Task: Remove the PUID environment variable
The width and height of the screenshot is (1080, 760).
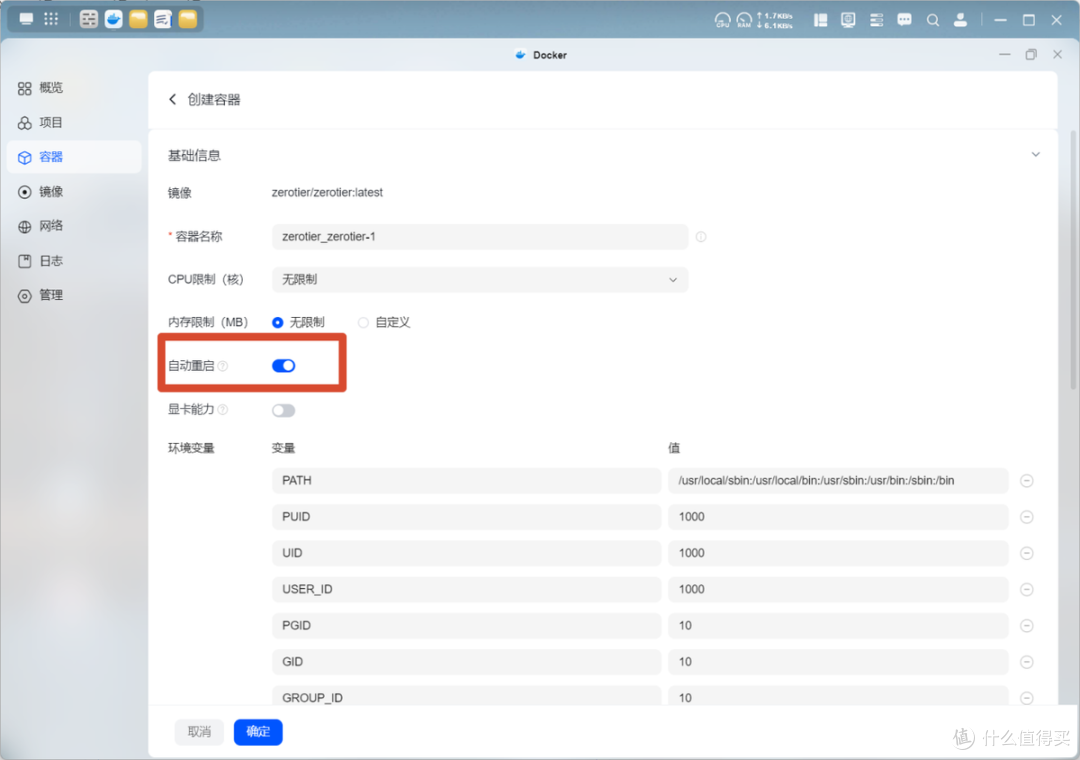Action: pyautogui.click(x=1026, y=517)
